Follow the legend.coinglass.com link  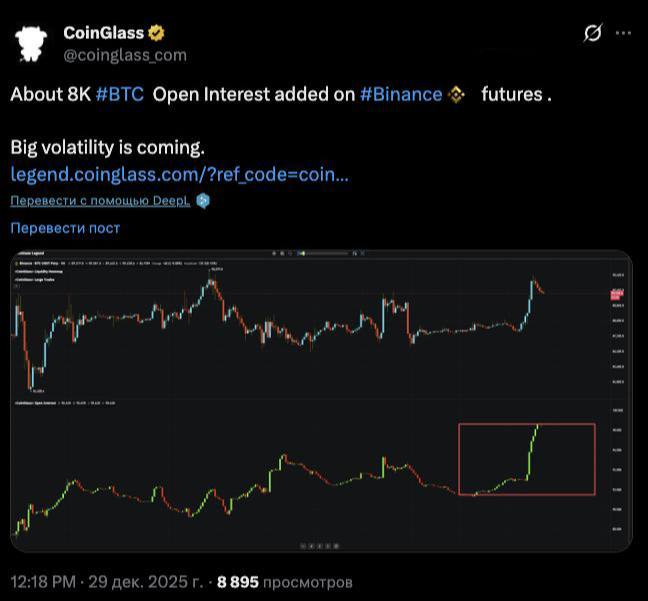click(179, 174)
